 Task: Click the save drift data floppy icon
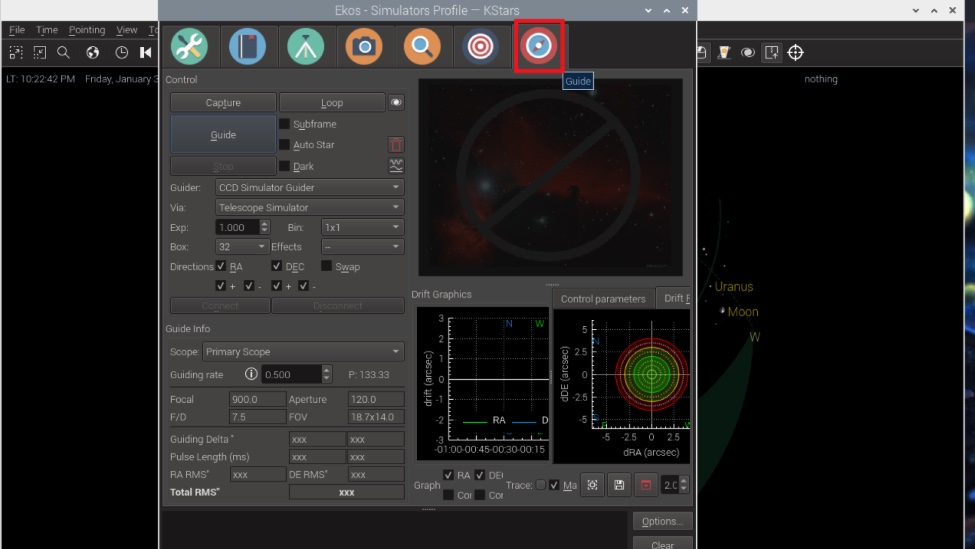pyautogui.click(x=619, y=485)
